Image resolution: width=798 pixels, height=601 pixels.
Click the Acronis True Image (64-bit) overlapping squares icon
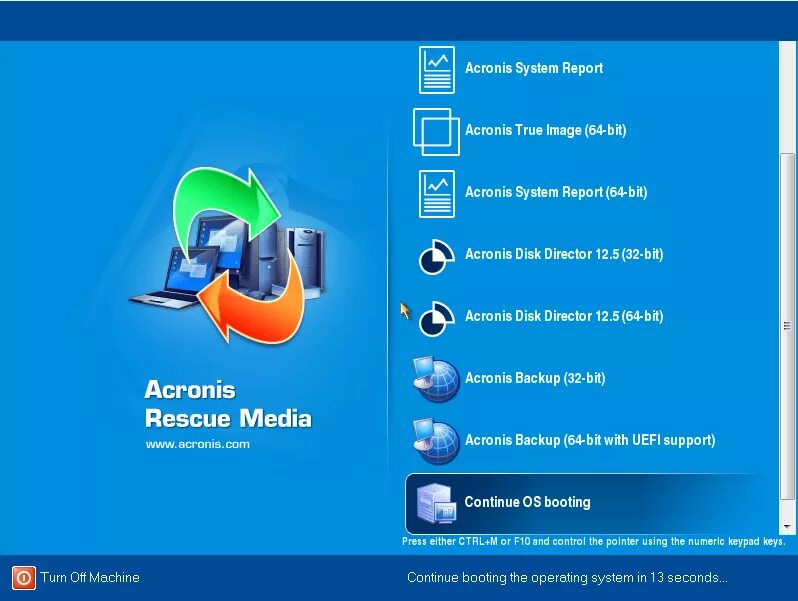coord(436,132)
